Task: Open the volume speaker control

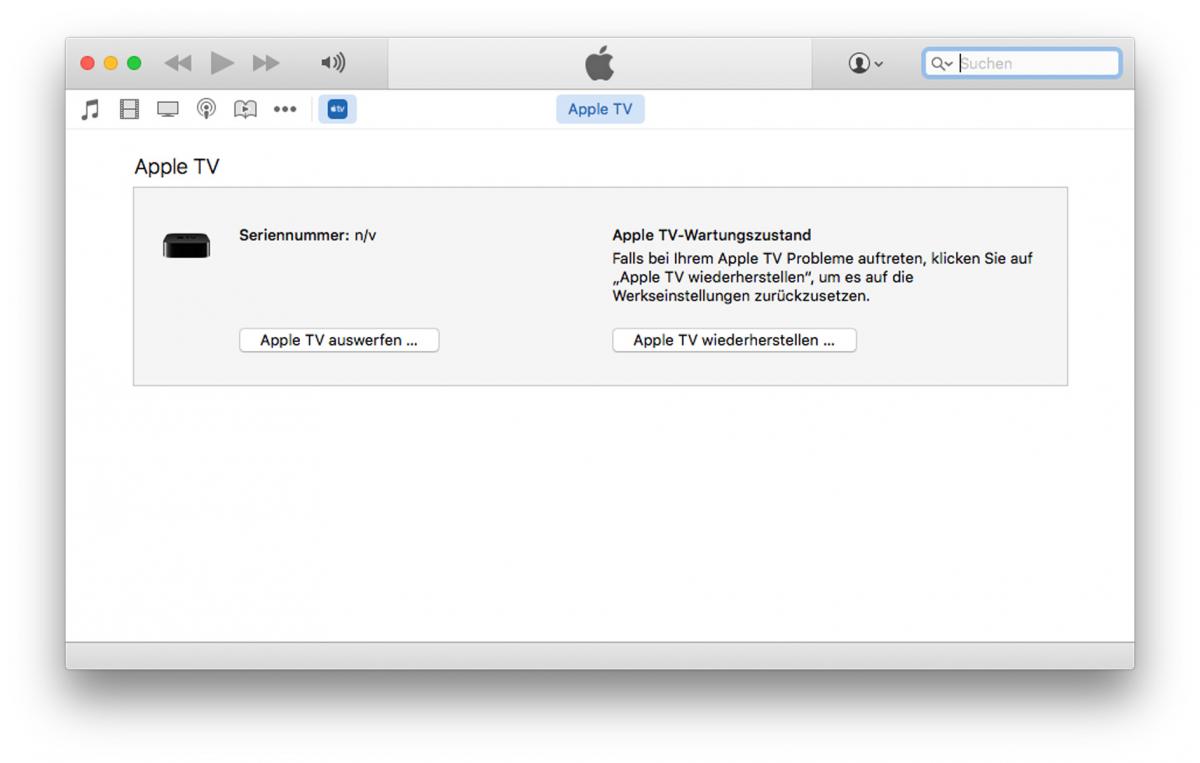Action: click(333, 63)
